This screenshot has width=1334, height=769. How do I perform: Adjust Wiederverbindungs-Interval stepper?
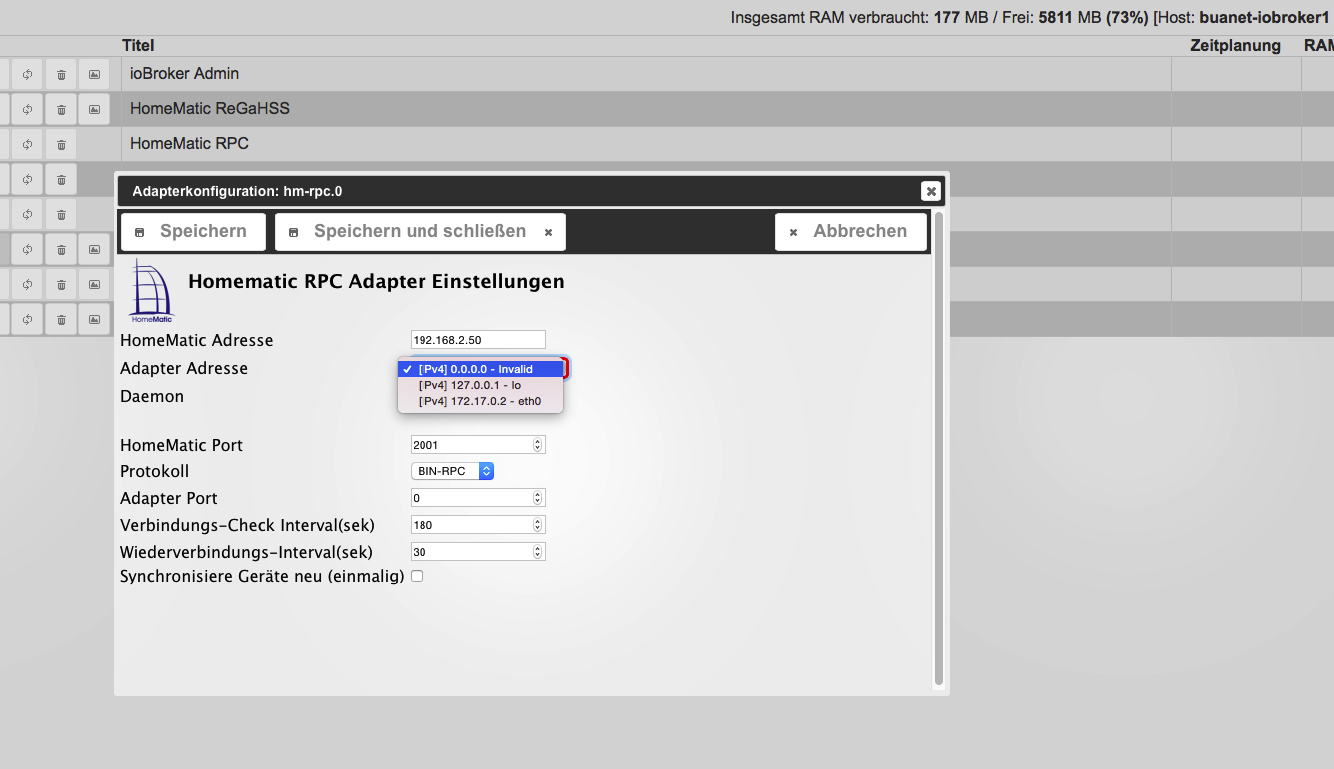tap(538, 552)
